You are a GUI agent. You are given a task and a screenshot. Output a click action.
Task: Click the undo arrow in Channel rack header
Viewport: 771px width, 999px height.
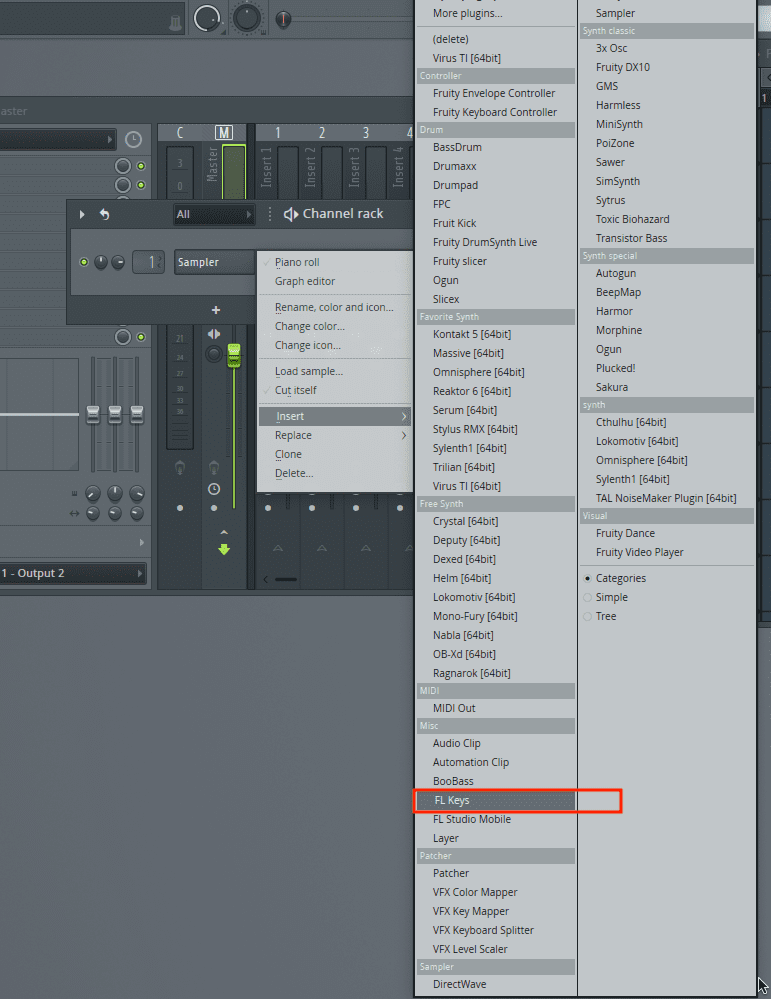pyautogui.click(x=104, y=215)
